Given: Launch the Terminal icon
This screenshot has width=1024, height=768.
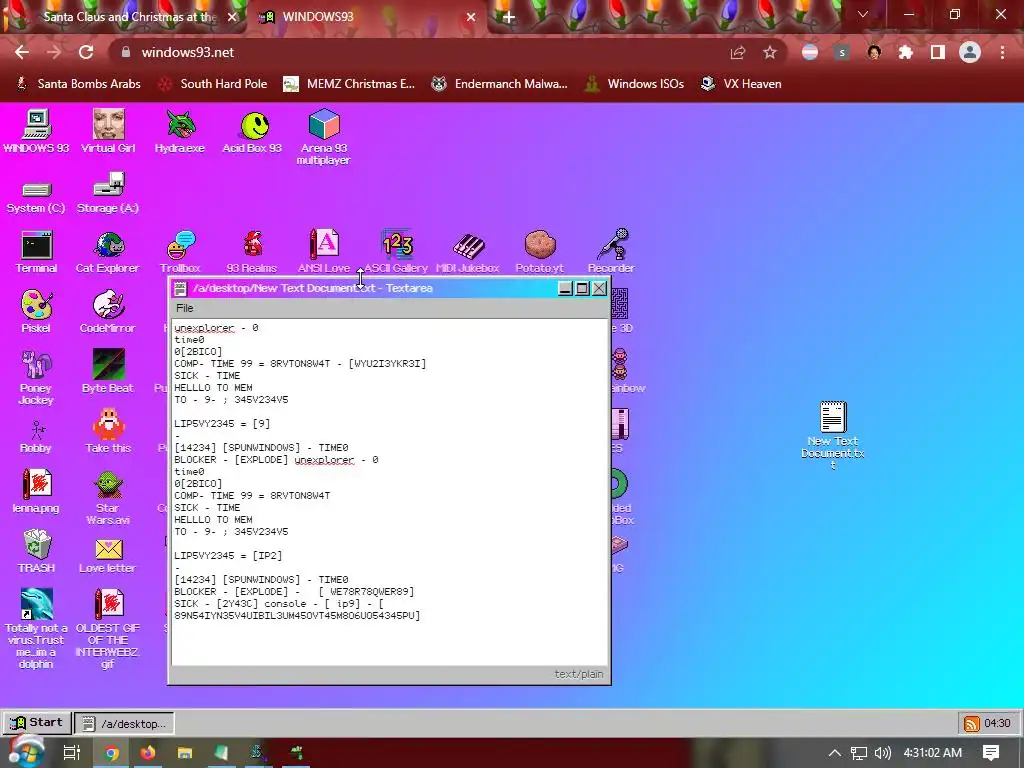Looking at the screenshot, I should tap(36, 251).
